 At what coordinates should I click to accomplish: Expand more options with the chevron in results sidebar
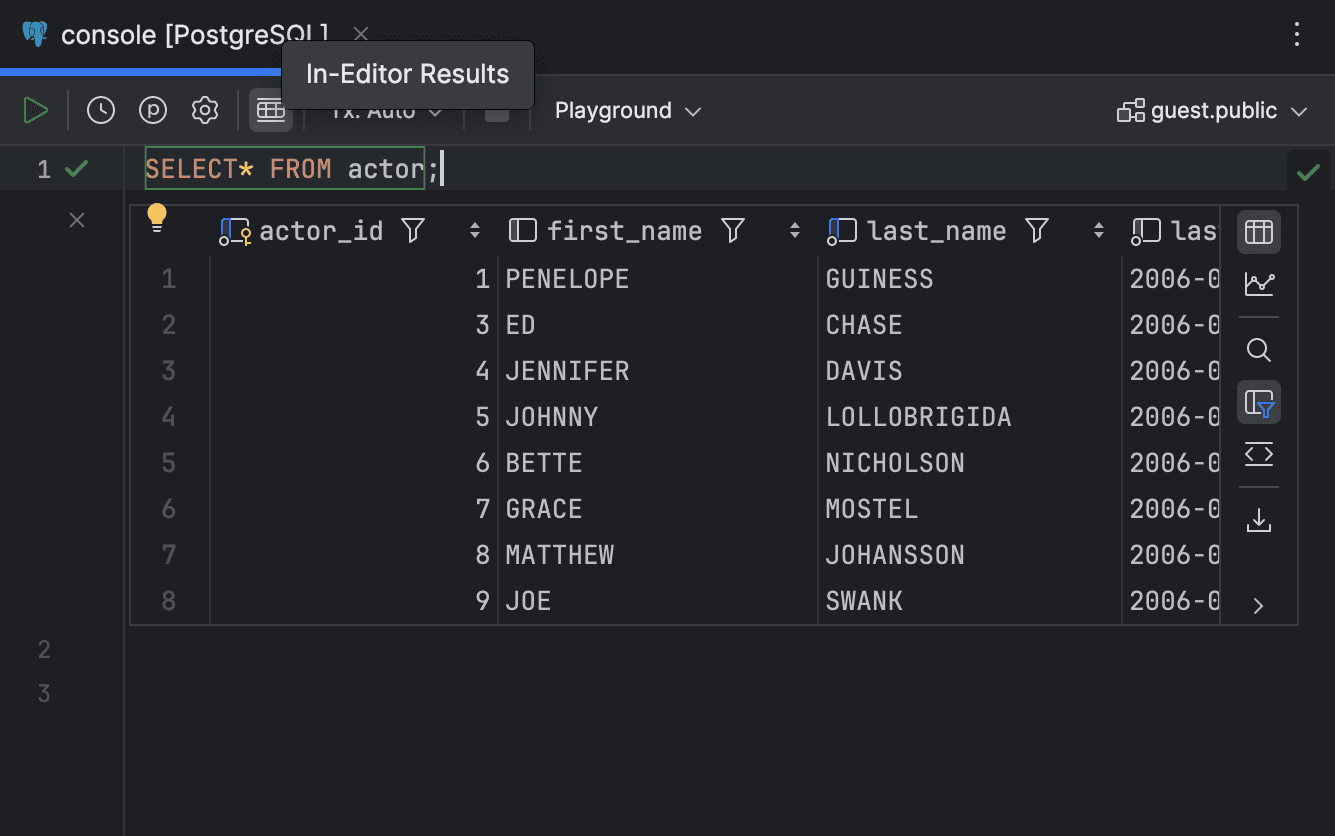(1258, 605)
